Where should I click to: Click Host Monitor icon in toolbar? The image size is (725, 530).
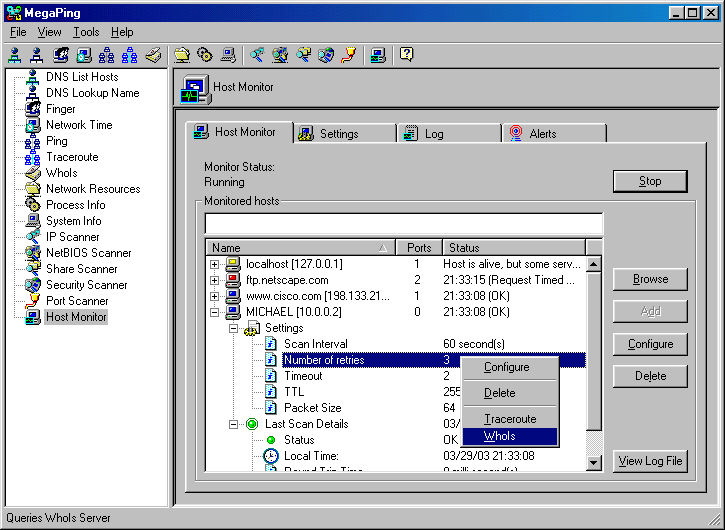(x=378, y=55)
